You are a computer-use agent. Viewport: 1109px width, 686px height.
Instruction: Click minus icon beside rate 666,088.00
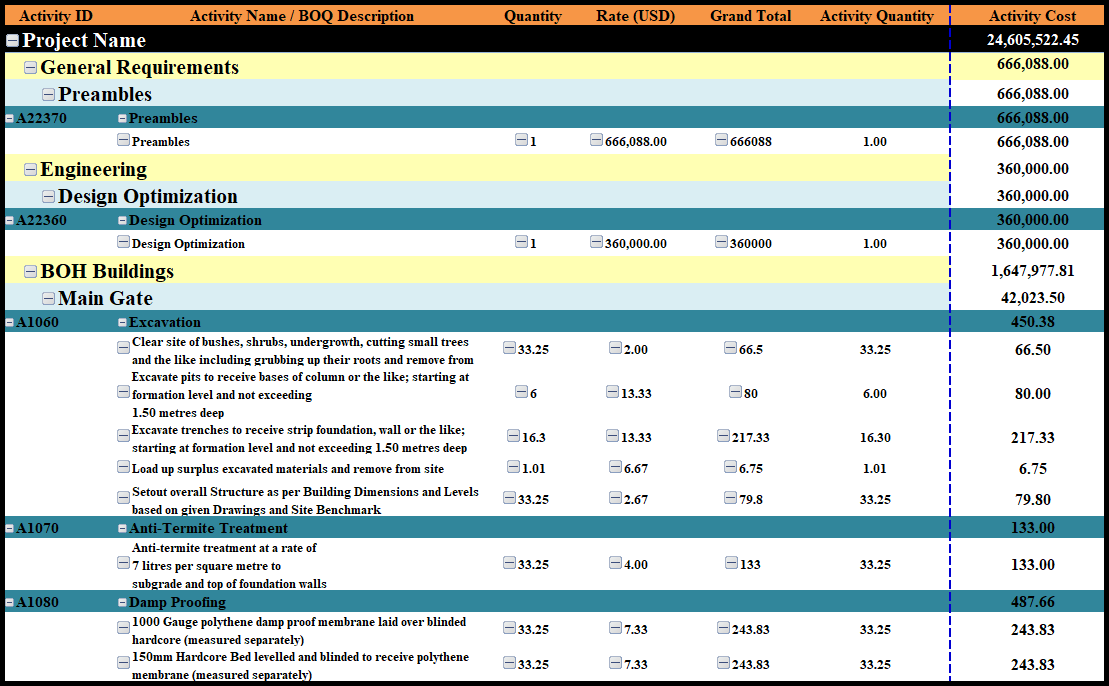pyautogui.click(x=596, y=140)
